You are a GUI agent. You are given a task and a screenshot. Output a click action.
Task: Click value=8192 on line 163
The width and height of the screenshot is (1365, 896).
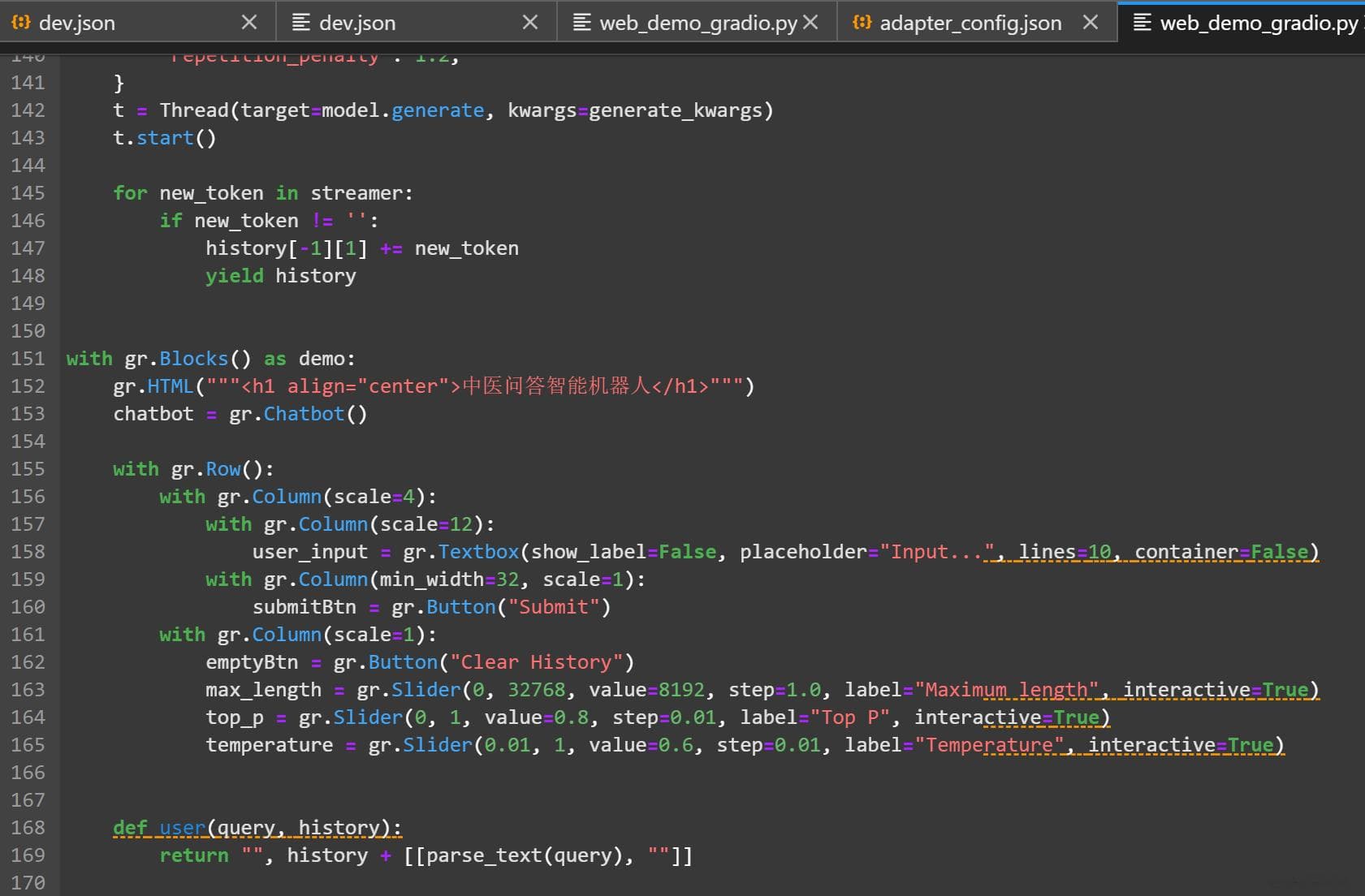[647, 690]
